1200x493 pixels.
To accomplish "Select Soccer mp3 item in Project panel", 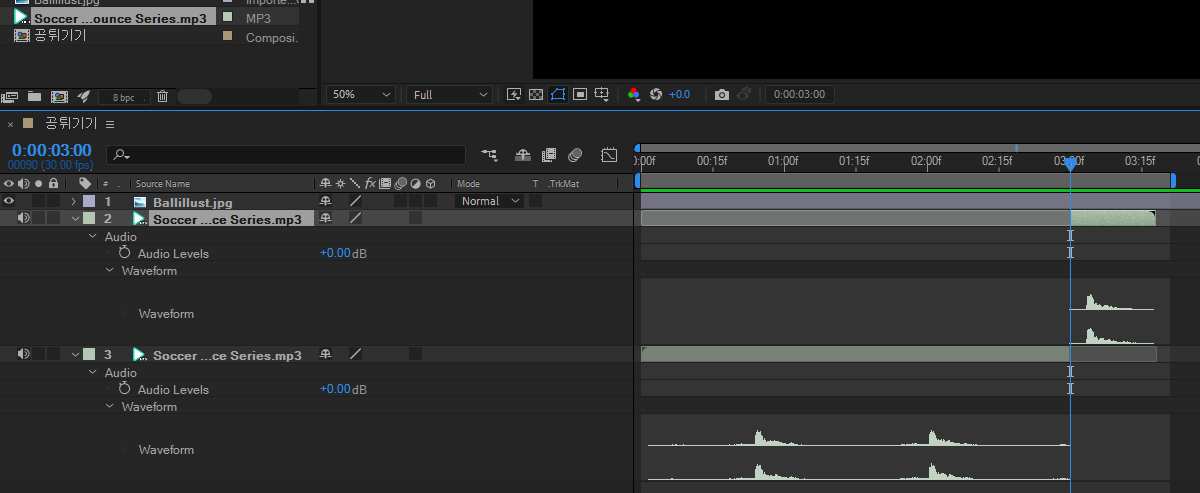I will point(121,18).
